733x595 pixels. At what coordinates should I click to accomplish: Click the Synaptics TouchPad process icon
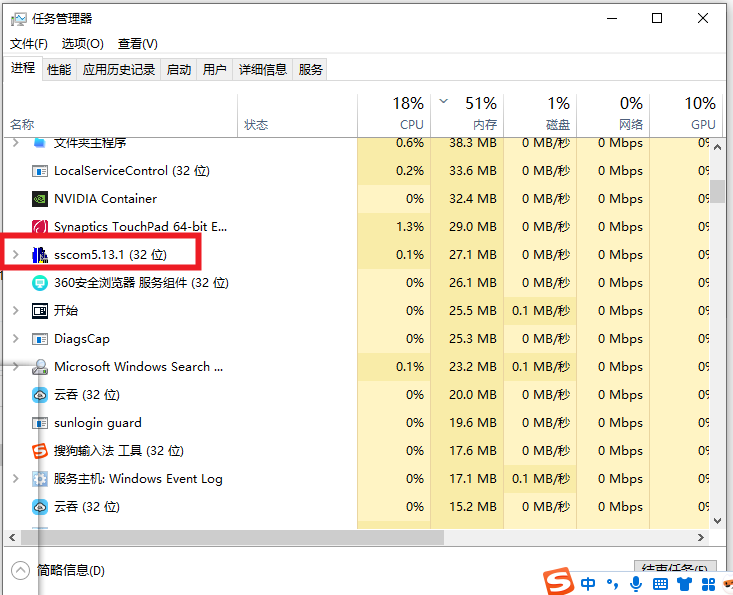coord(40,227)
